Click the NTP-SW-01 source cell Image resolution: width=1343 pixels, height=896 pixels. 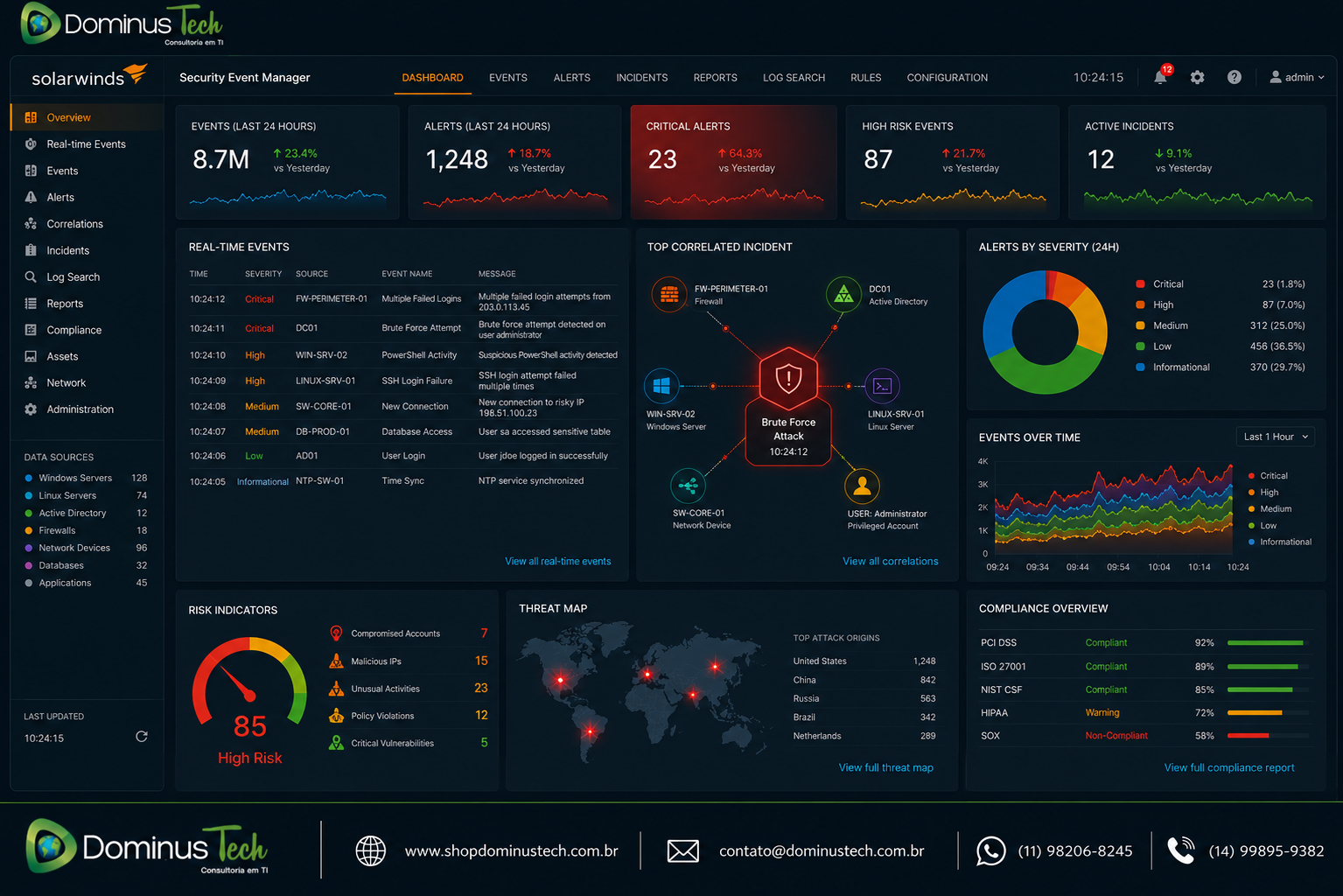(x=319, y=480)
